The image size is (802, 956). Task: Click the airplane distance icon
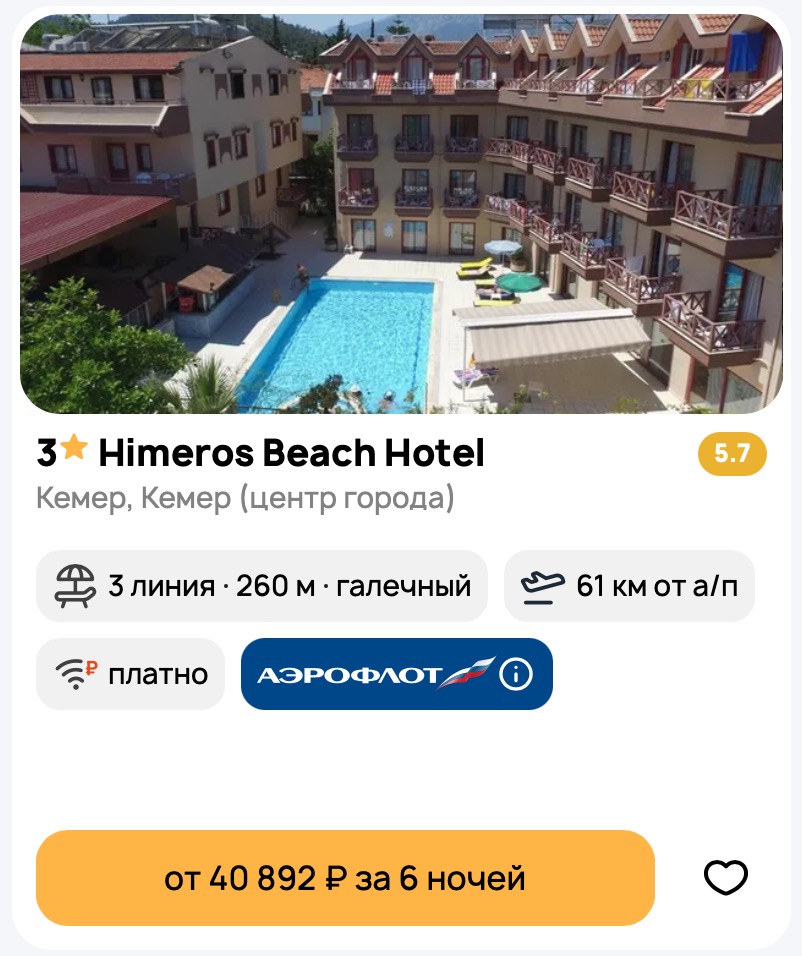(x=542, y=587)
